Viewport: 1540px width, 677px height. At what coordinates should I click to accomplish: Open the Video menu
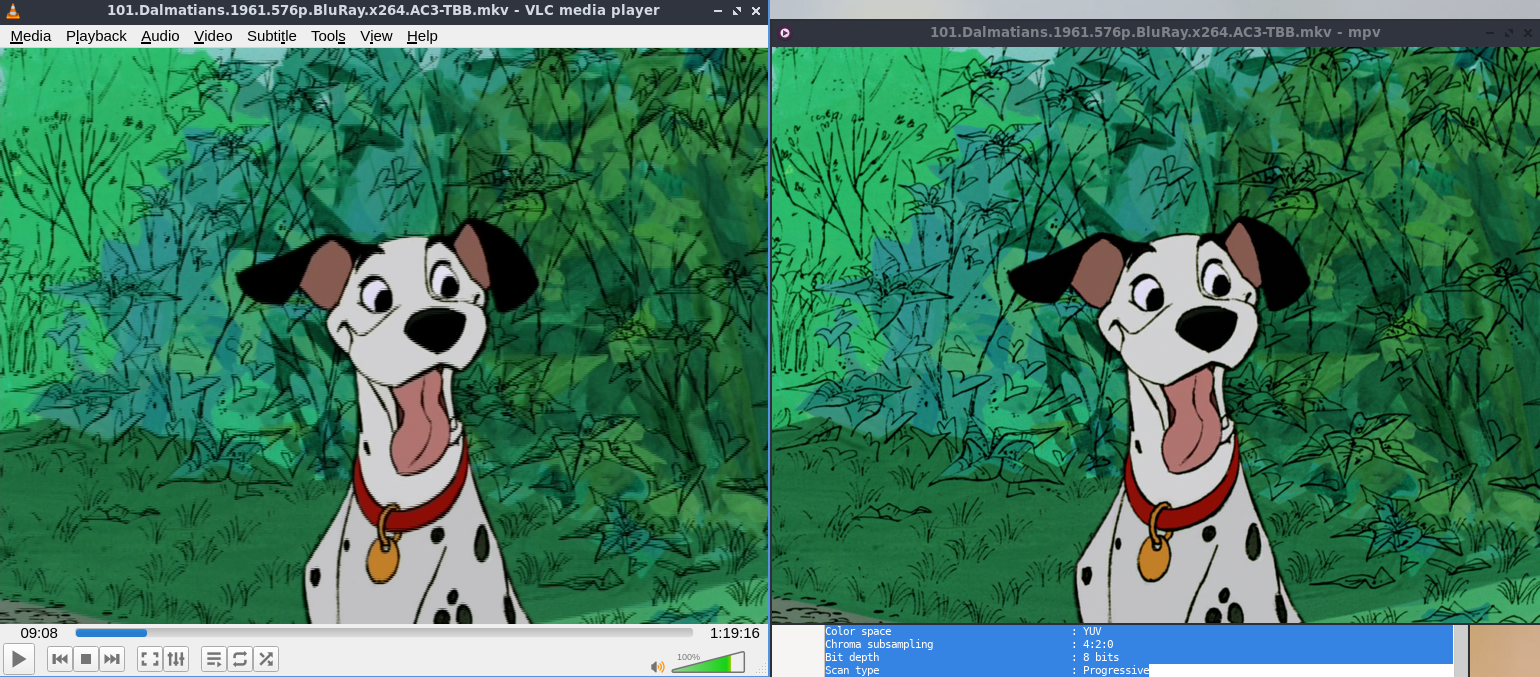(x=213, y=36)
